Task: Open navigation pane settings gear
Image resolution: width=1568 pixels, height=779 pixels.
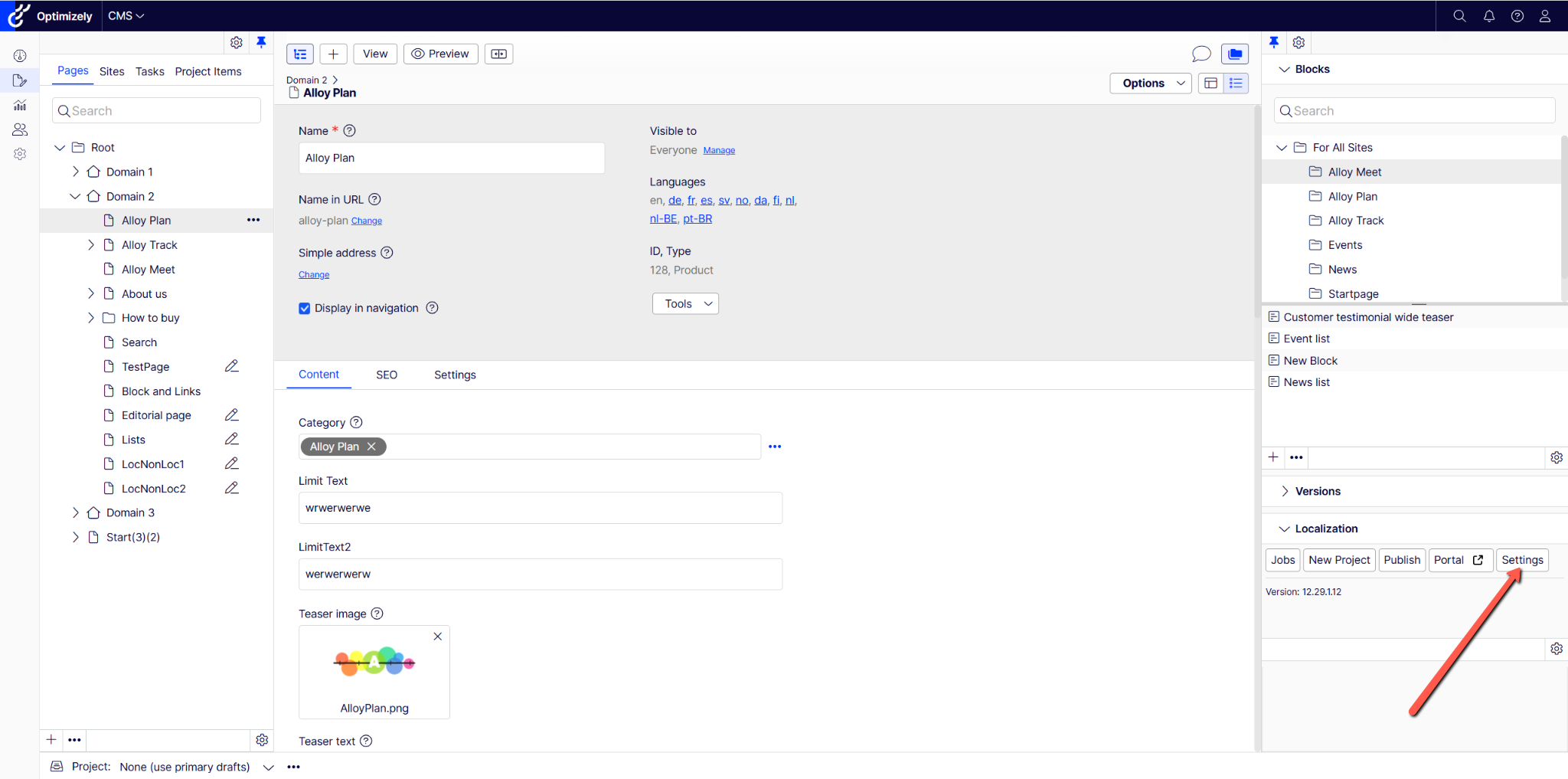Action: (237, 43)
